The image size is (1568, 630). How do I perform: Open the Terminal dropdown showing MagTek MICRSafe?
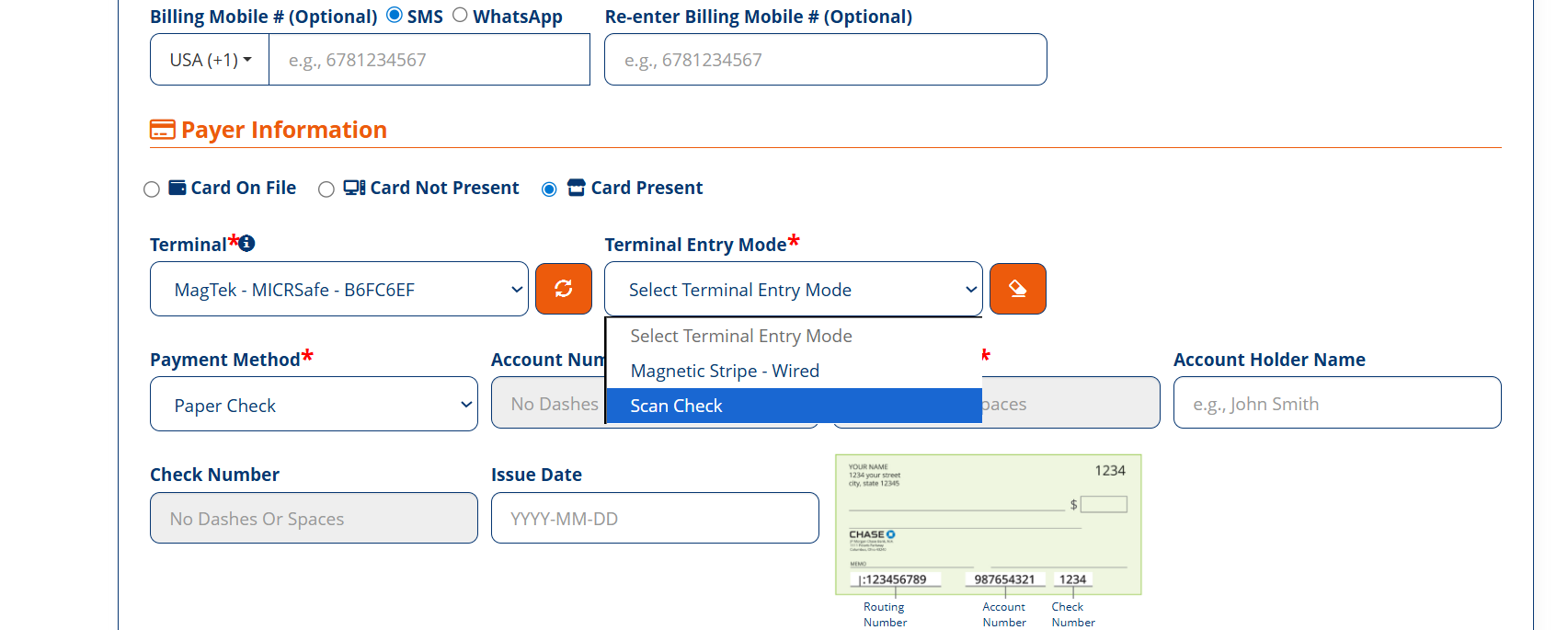click(338, 289)
